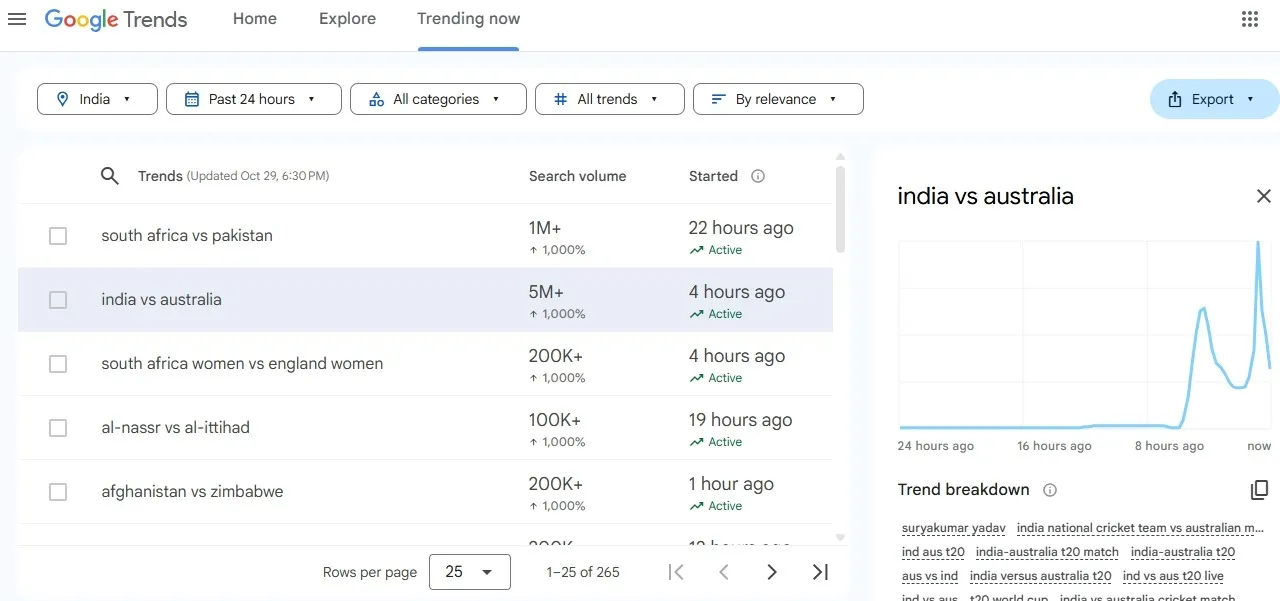Expand the Past 24 hours filter

(253, 99)
